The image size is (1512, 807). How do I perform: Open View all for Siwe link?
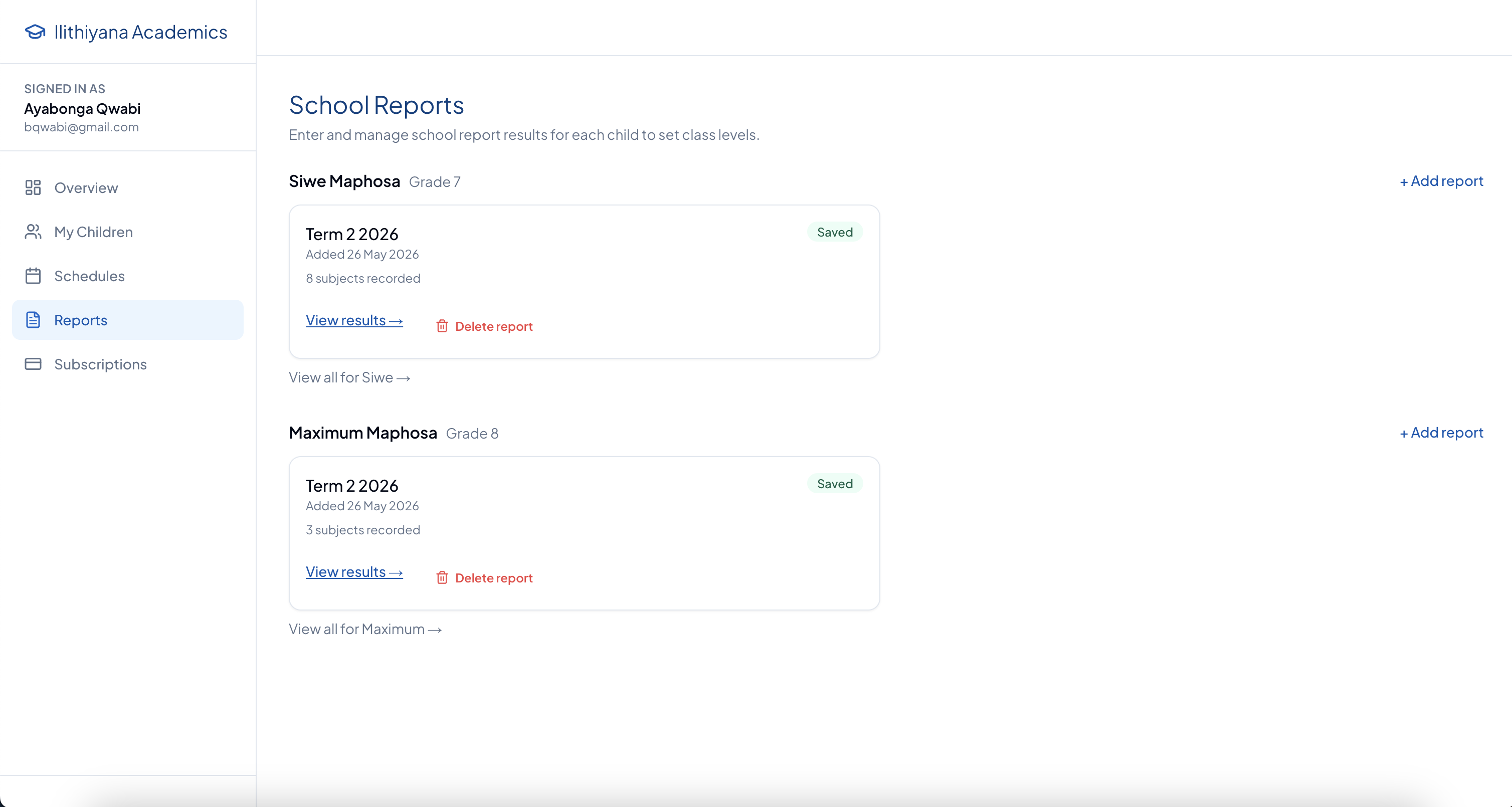tap(349, 377)
